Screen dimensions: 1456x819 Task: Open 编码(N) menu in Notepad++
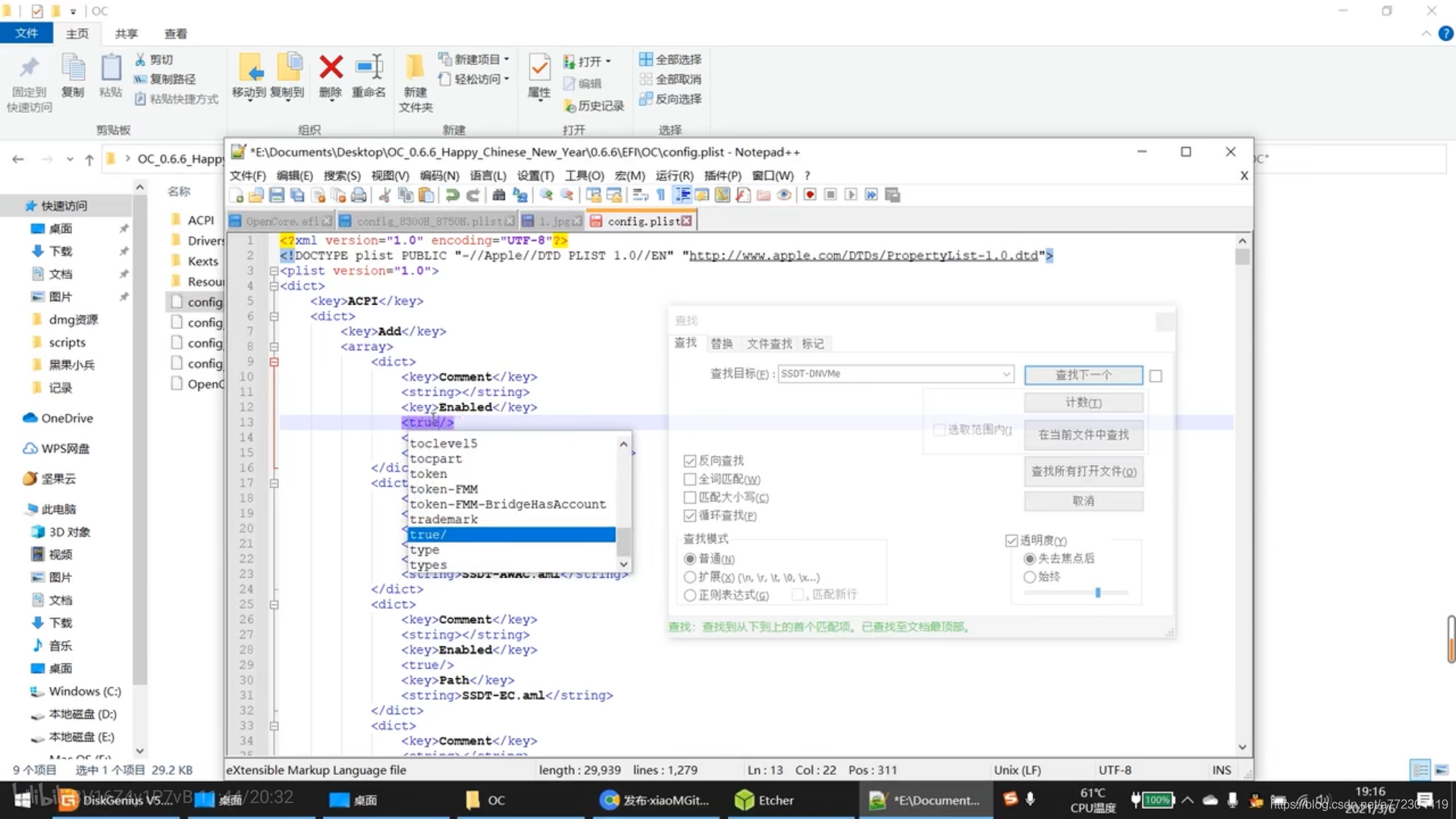click(x=440, y=175)
